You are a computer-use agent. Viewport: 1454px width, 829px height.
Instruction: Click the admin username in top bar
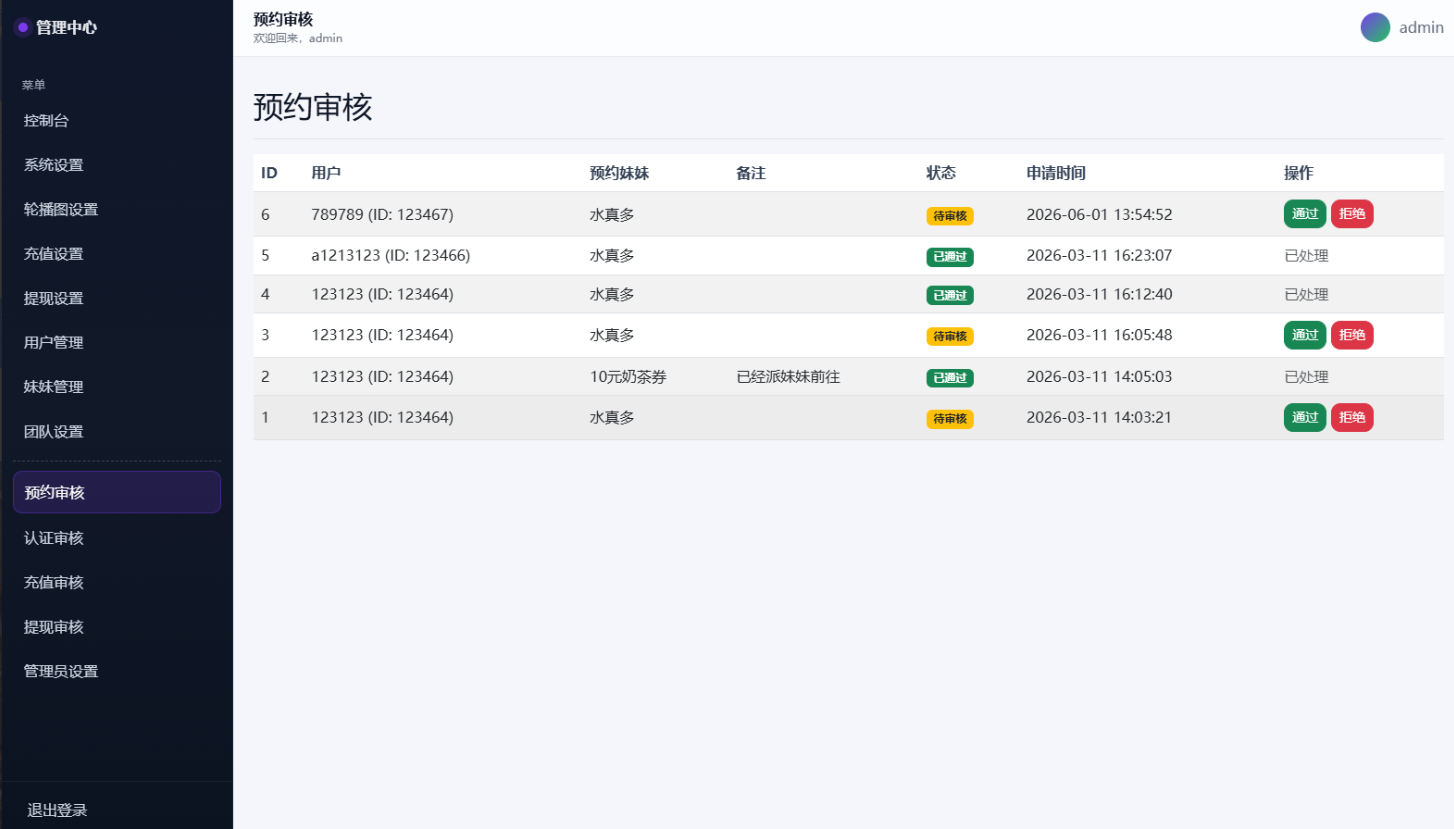coord(1421,28)
